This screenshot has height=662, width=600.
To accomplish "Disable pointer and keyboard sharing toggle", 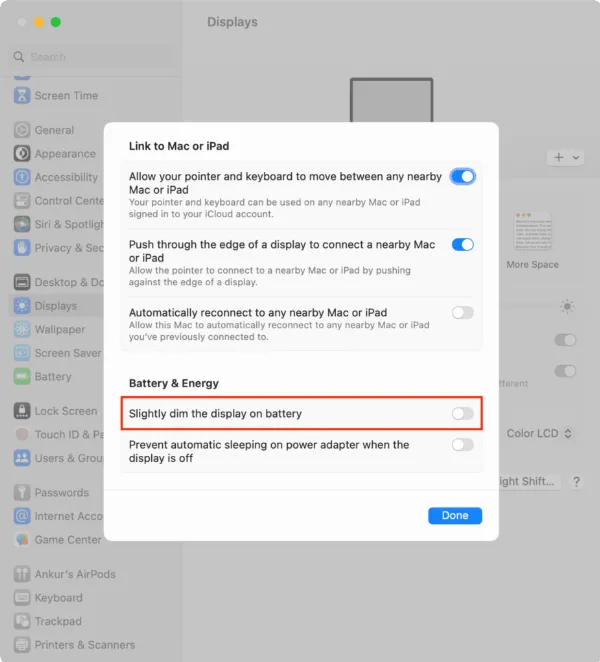I will coord(463,176).
